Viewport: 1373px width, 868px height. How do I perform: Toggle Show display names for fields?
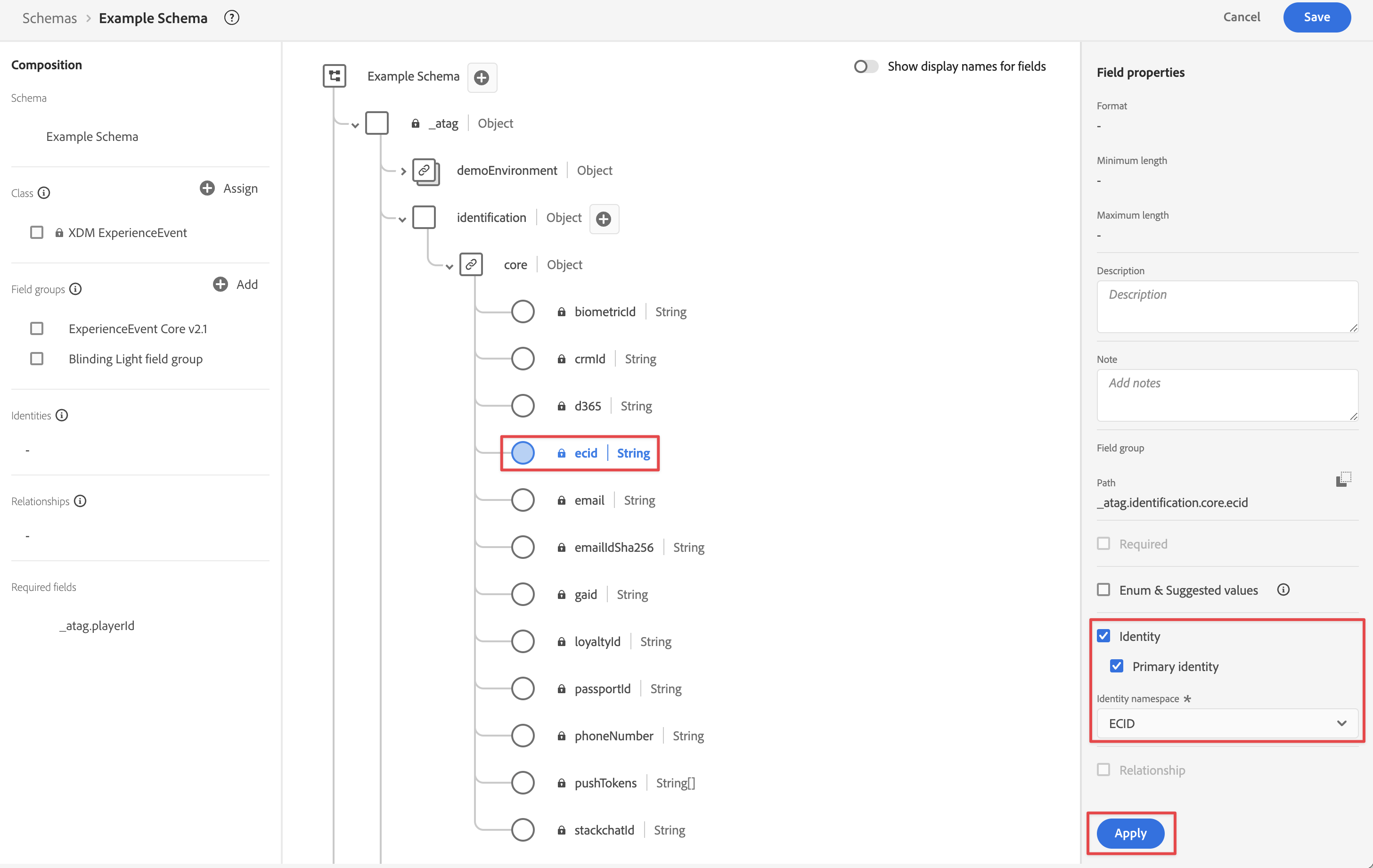click(866, 66)
